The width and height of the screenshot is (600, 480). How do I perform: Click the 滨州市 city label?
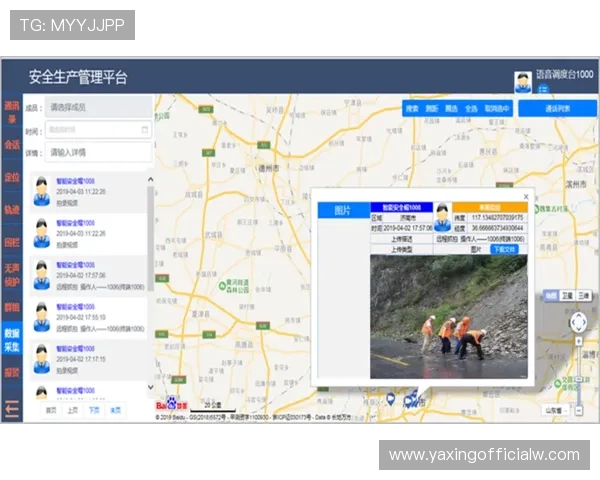click(576, 184)
